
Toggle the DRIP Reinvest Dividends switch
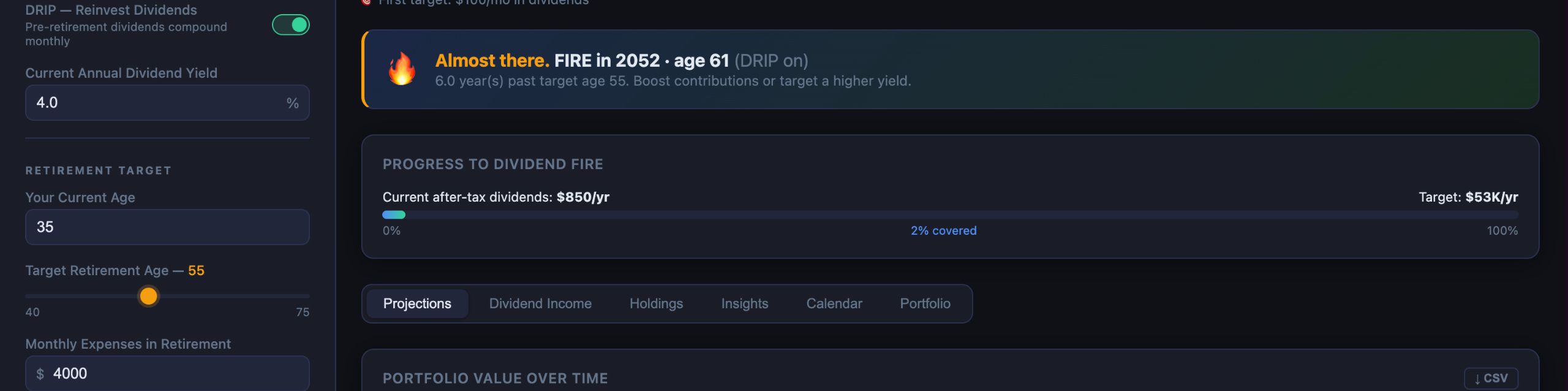coord(290,25)
